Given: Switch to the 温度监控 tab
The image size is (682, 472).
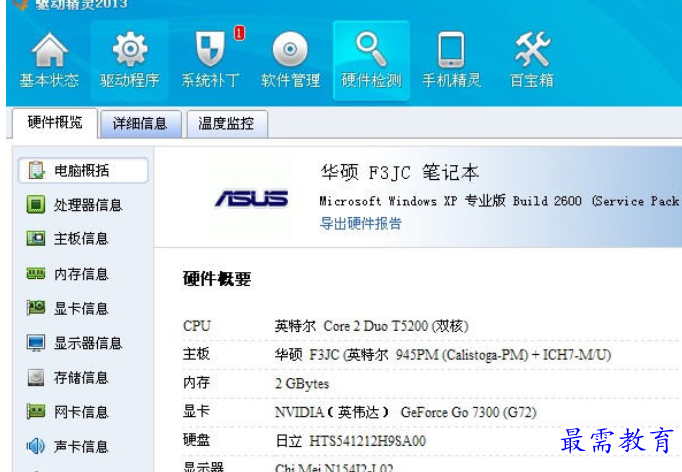Looking at the screenshot, I should 226,124.
